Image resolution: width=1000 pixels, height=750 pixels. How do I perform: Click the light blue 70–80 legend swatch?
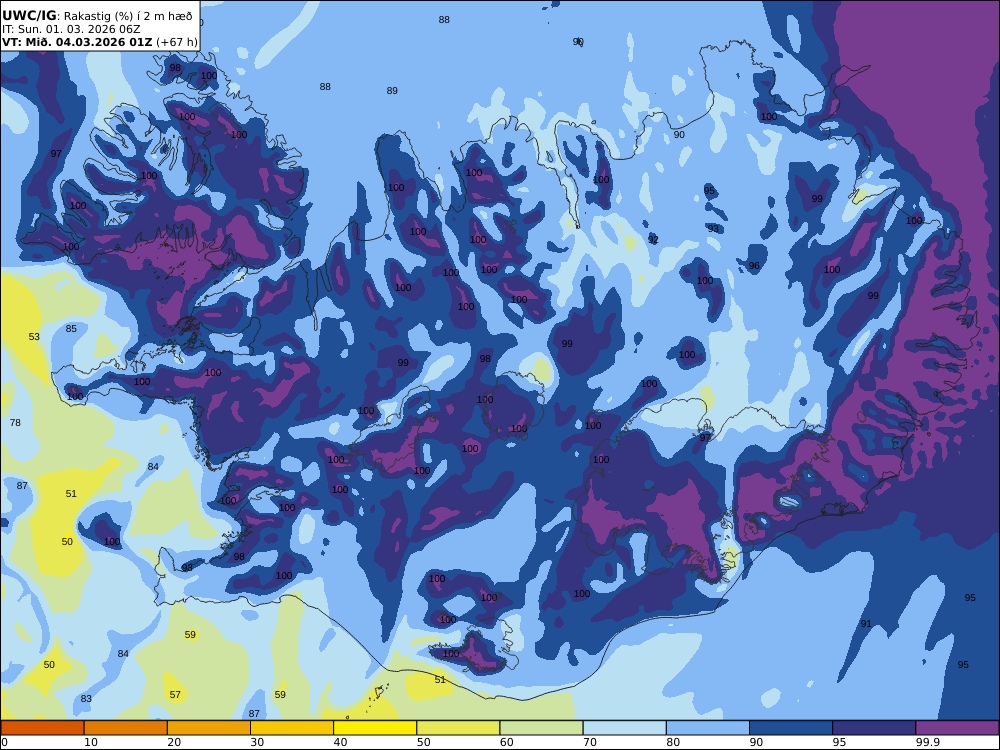coord(624,728)
